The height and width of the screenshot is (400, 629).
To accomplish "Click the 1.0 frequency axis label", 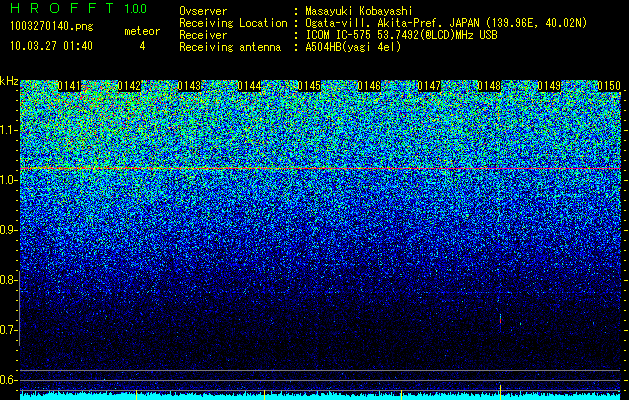I will 8,180.
